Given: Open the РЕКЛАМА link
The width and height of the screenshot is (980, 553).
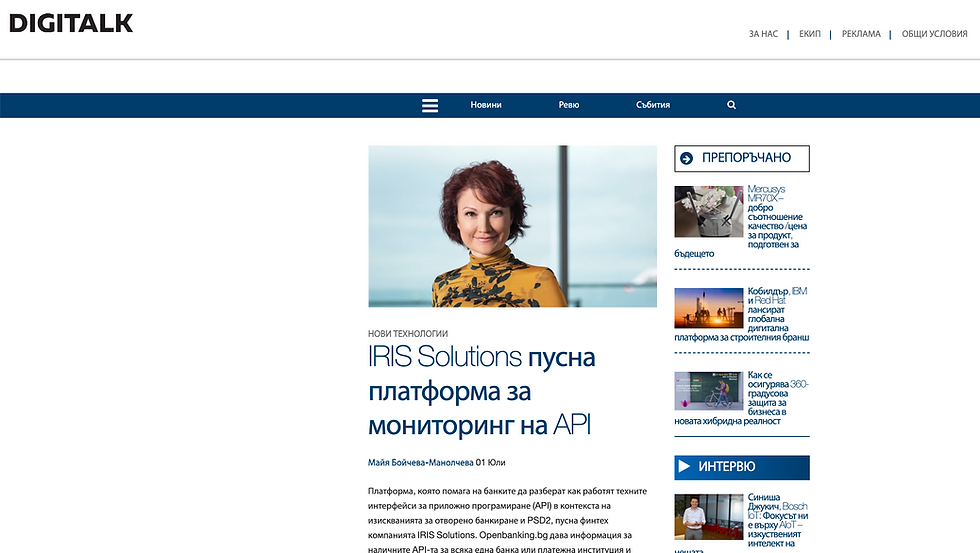Looking at the screenshot, I should tap(861, 34).
